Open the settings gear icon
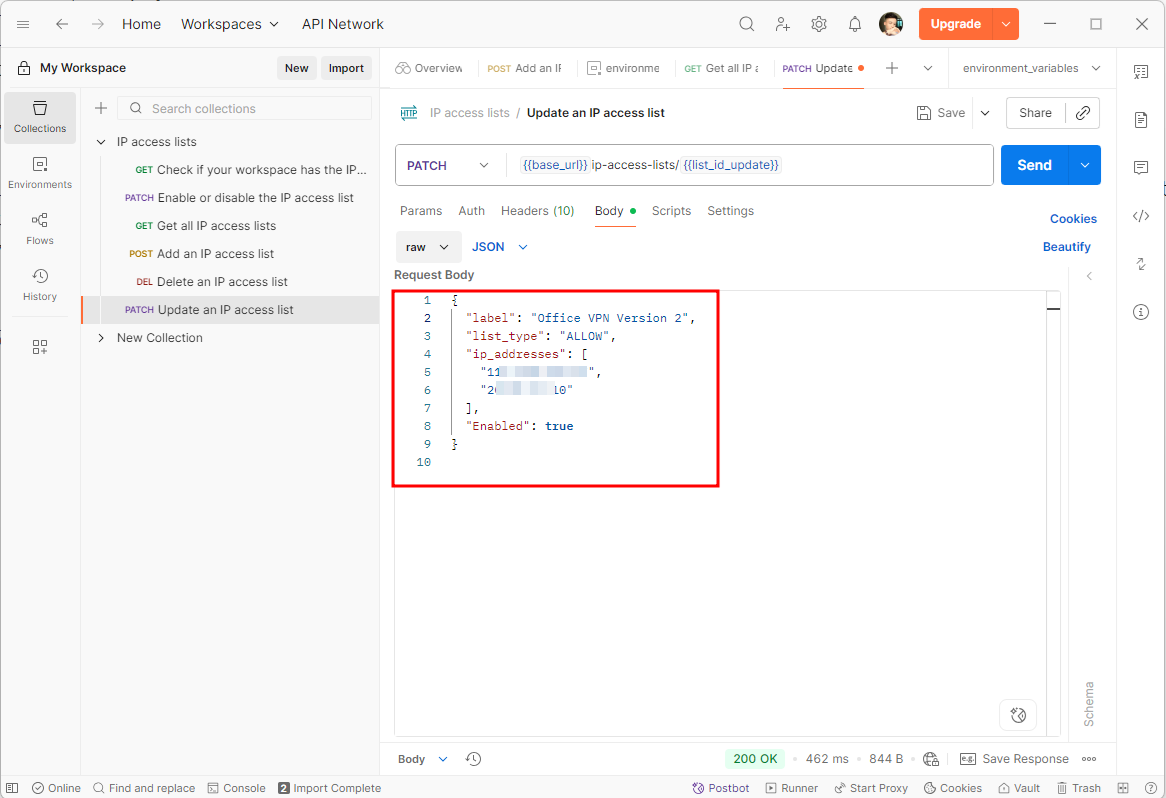Image resolution: width=1166 pixels, height=798 pixels. click(x=819, y=24)
